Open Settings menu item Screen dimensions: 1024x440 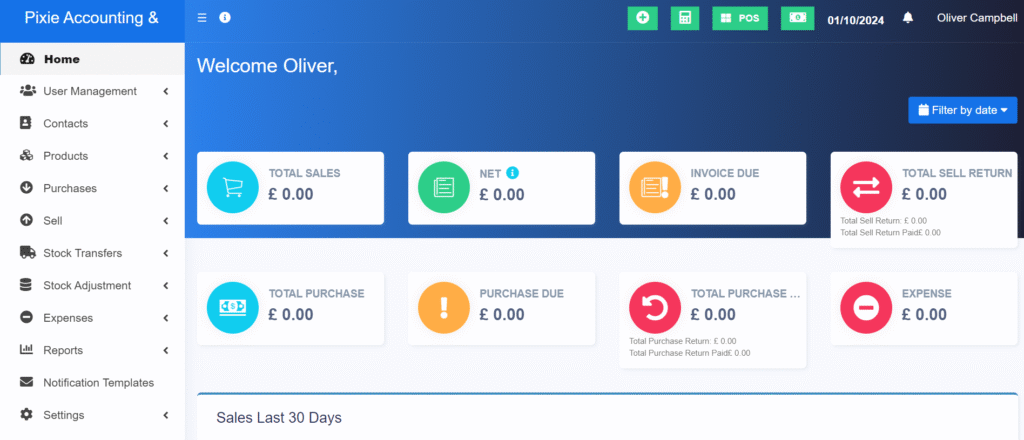pyautogui.click(x=92, y=415)
